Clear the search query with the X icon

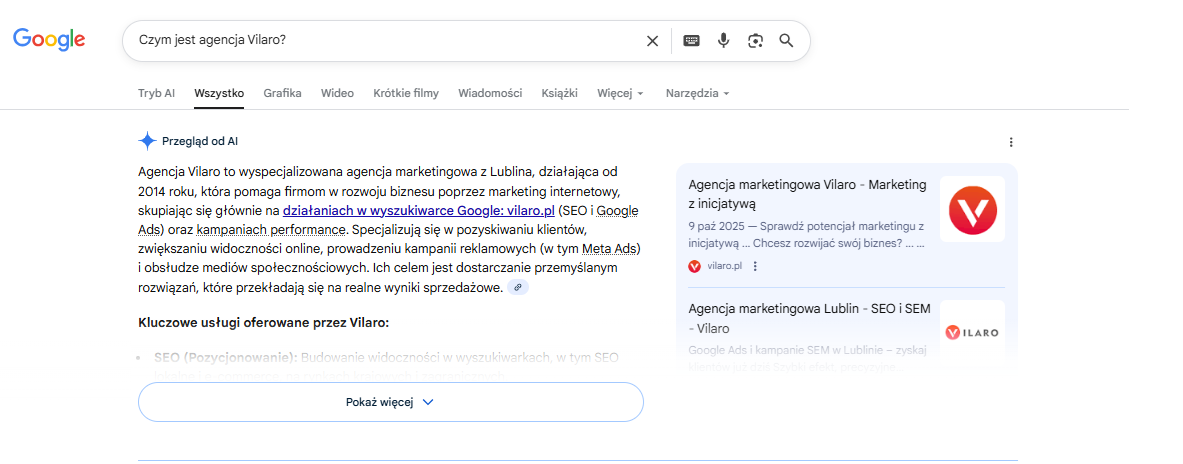pyautogui.click(x=653, y=41)
